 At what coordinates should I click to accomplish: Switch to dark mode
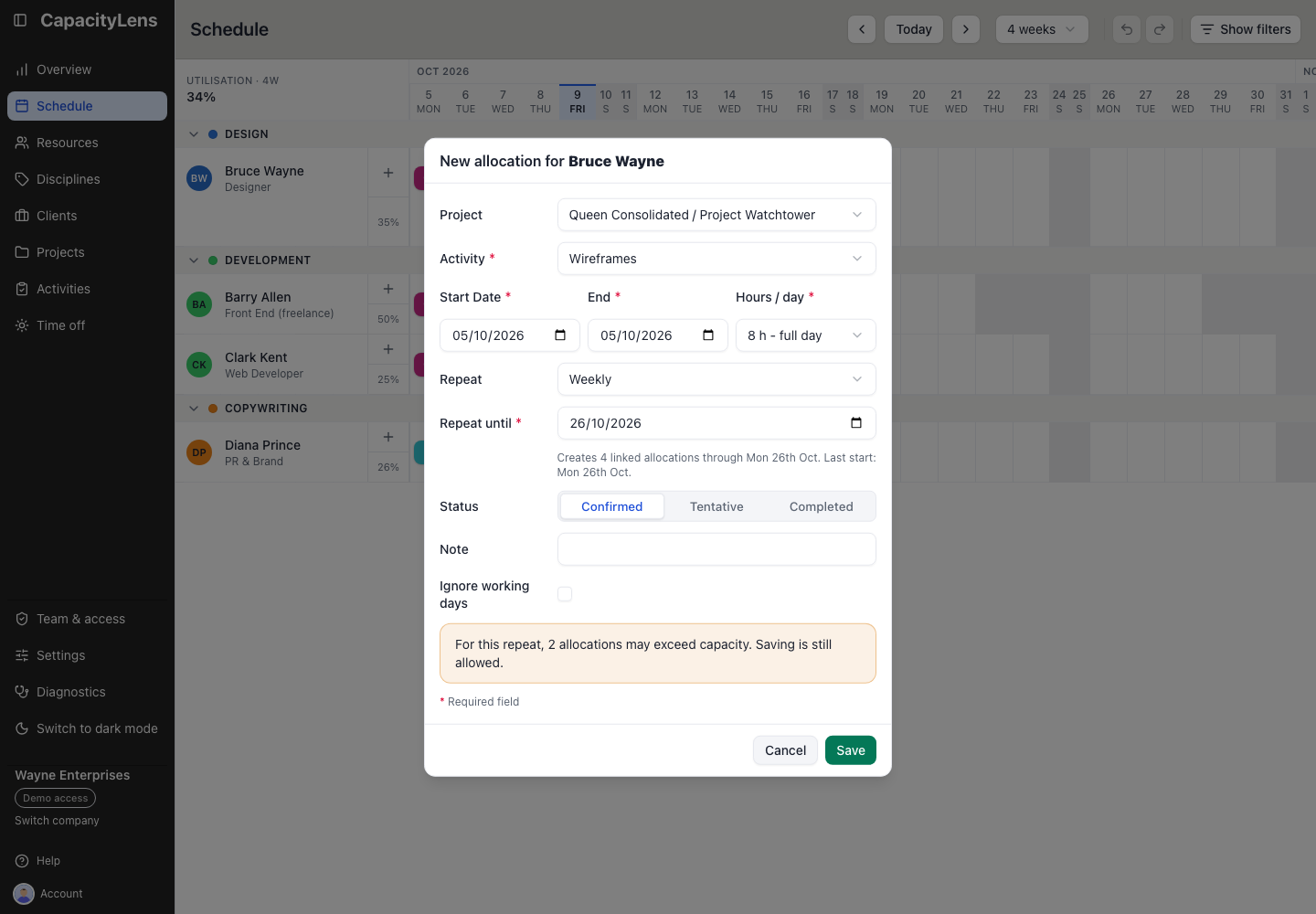(x=87, y=728)
